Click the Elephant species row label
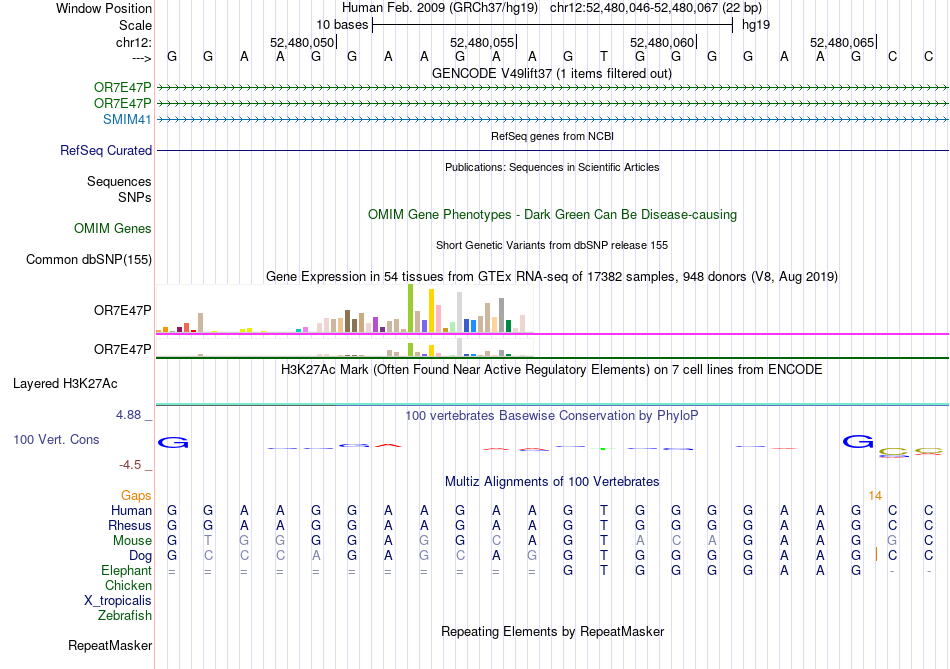Screen dimensions: 950x669 pos(127,570)
